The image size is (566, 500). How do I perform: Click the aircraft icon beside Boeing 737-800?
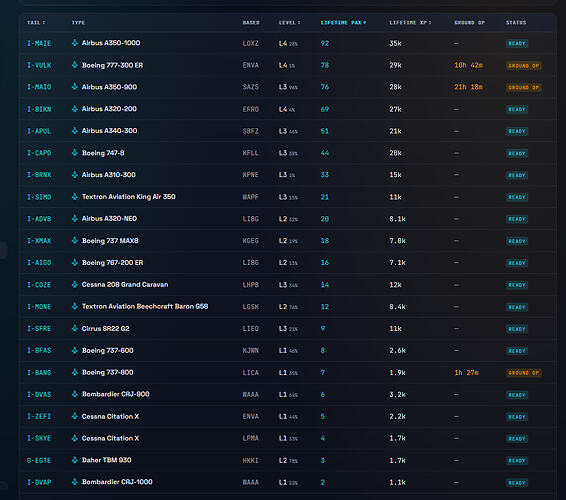click(x=75, y=372)
